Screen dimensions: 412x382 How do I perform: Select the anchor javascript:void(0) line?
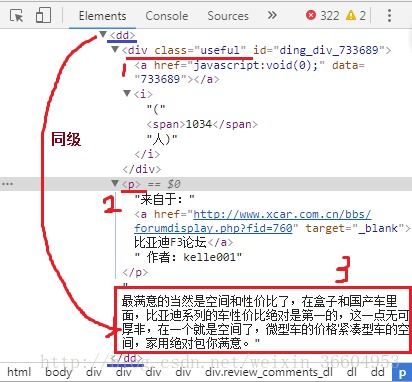[249, 65]
